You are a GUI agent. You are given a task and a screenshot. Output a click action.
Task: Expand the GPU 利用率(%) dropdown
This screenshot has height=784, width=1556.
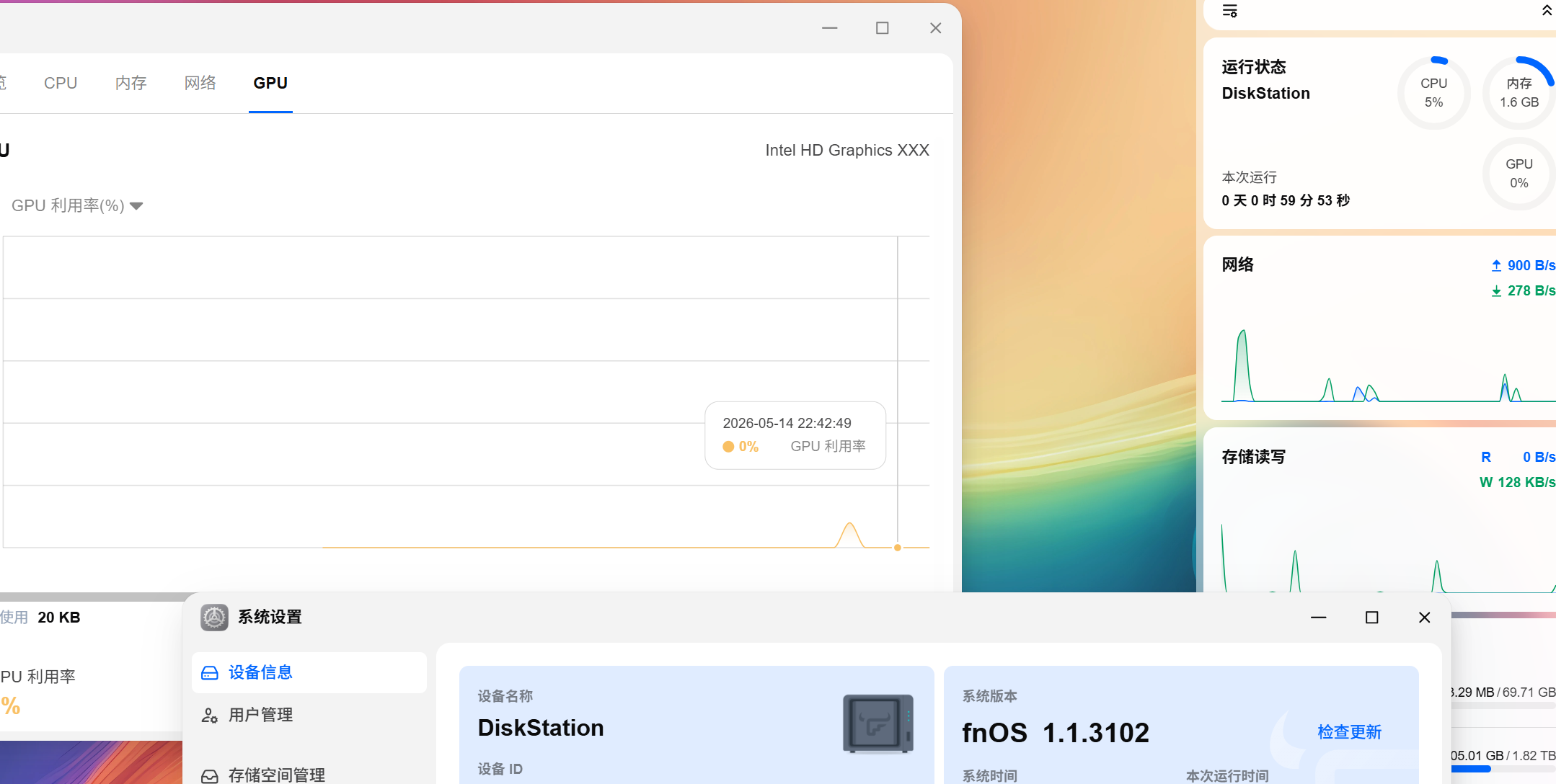77,205
